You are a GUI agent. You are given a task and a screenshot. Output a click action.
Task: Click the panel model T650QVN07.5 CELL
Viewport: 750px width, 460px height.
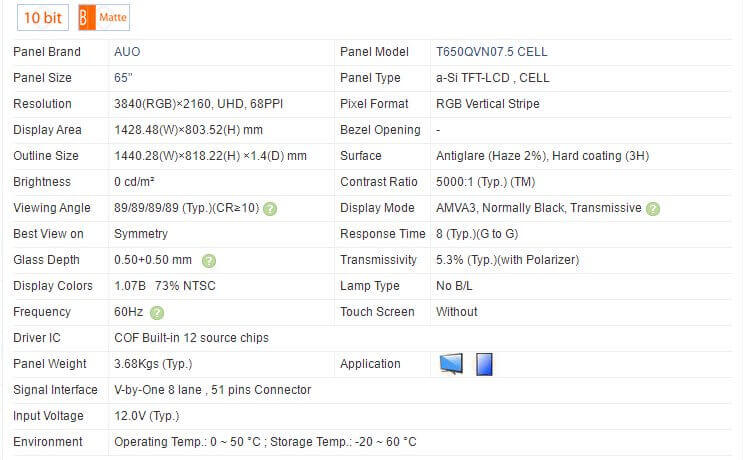[491, 52]
